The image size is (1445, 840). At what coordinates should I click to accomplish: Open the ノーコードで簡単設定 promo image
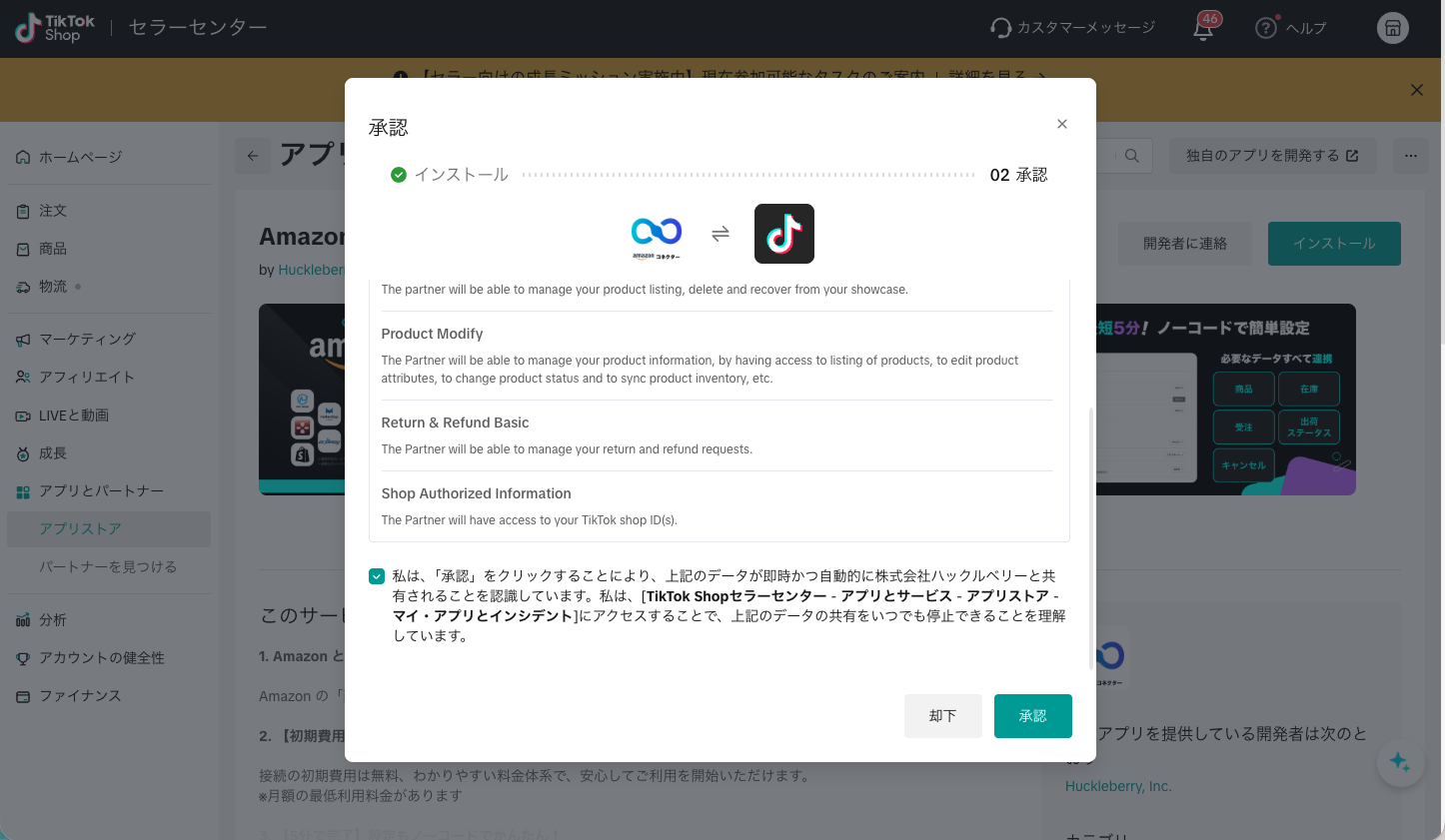pyautogui.click(x=1225, y=400)
